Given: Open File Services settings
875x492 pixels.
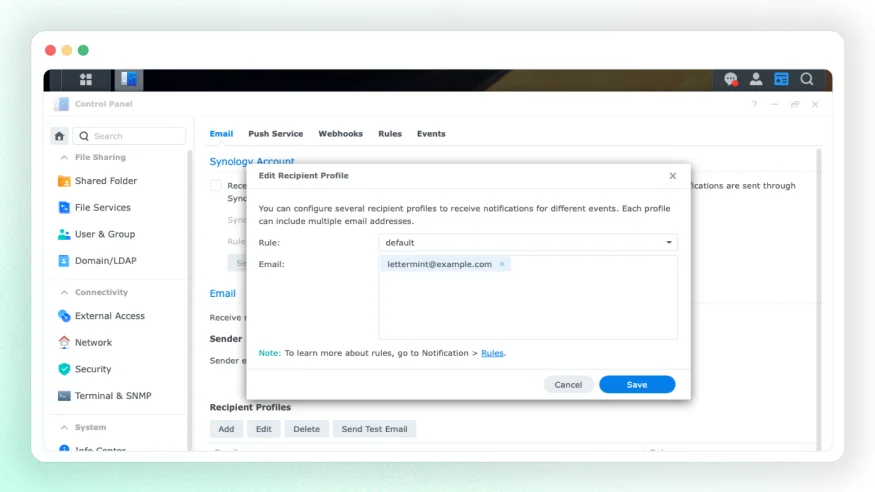Looking at the screenshot, I should click(103, 208).
